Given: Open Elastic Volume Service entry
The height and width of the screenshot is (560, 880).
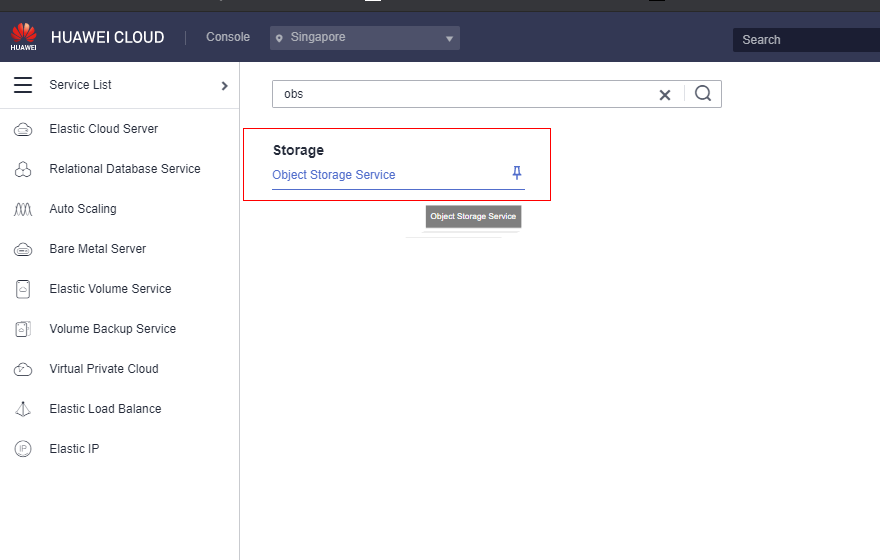Looking at the screenshot, I should pyautogui.click(x=111, y=289).
